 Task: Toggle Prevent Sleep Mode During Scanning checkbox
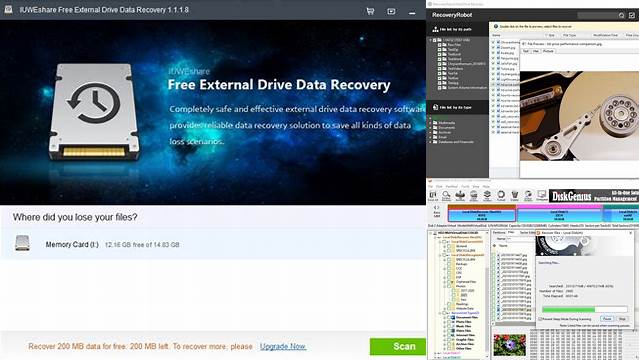tap(540, 319)
